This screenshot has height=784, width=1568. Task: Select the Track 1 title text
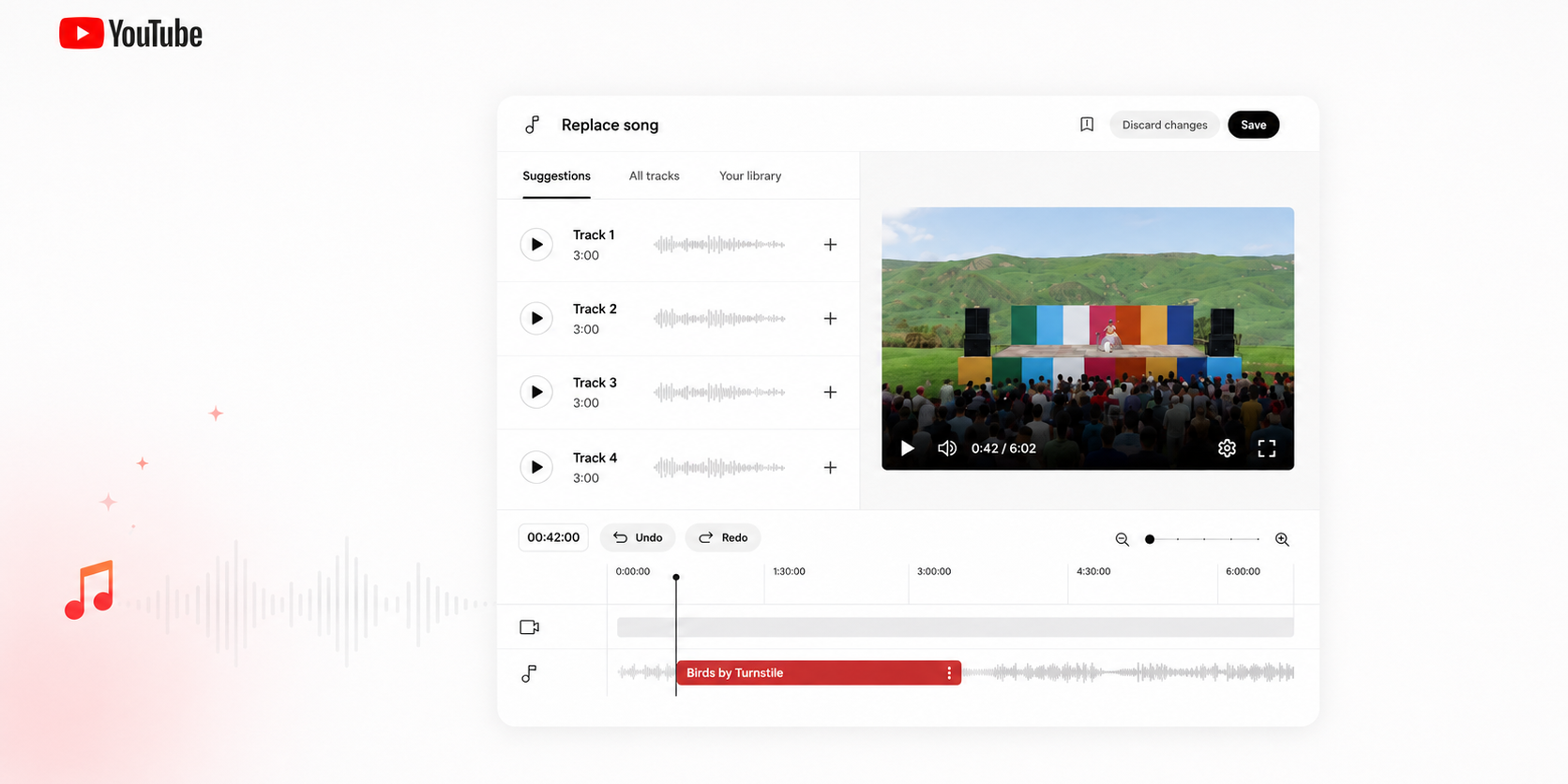point(594,234)
